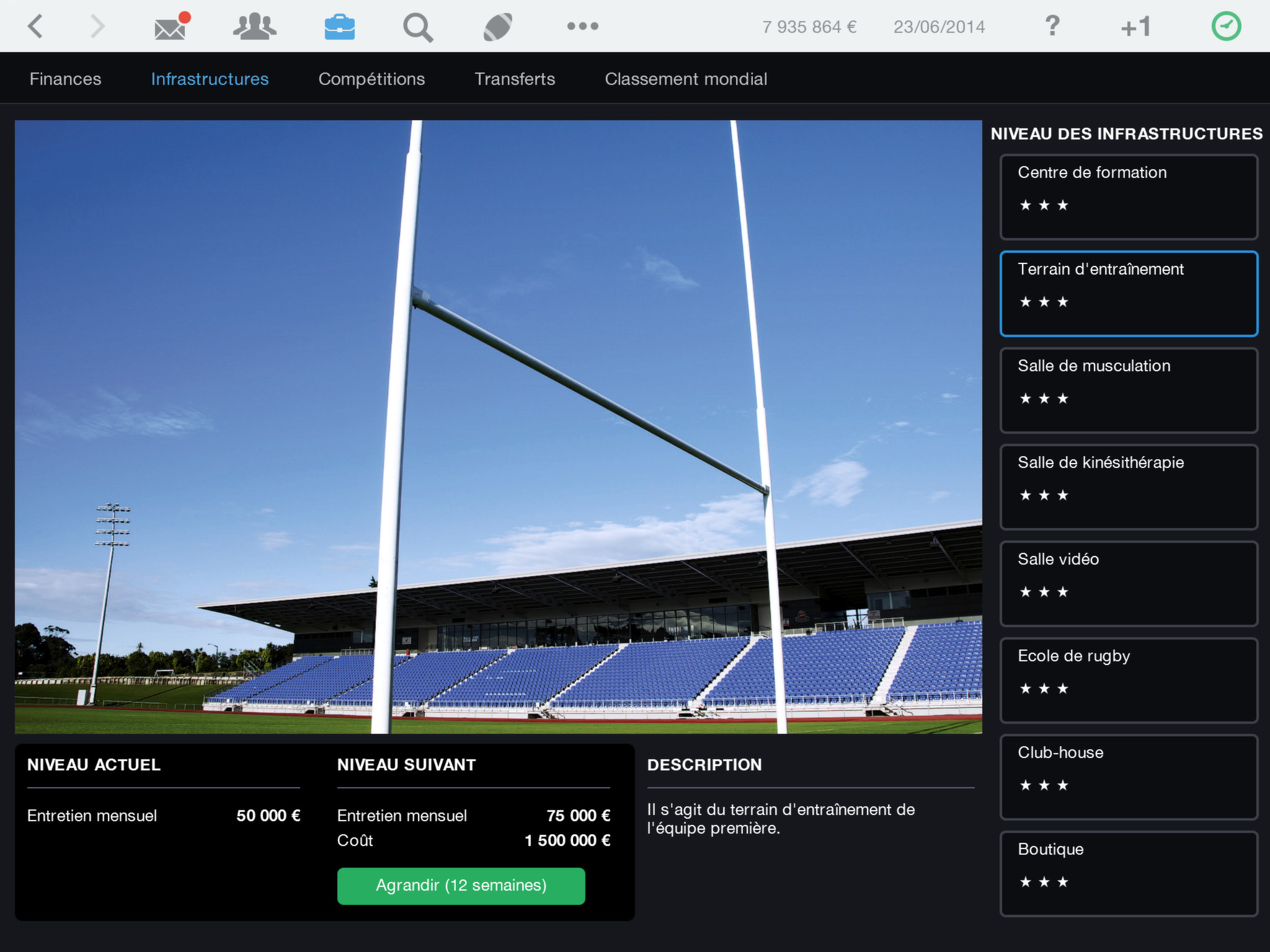The image size is (1270, 952).
Task: Open more options via the ellipsis icon
Action: (582, 26)
